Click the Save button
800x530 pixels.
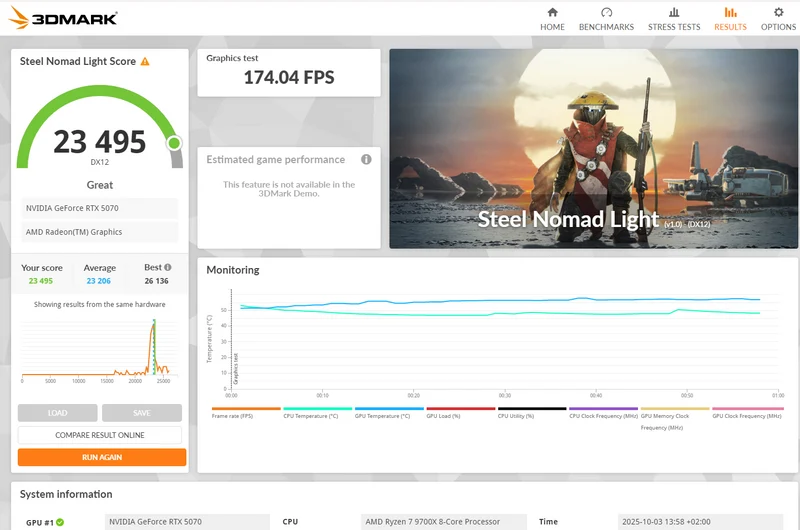[142, 413]
